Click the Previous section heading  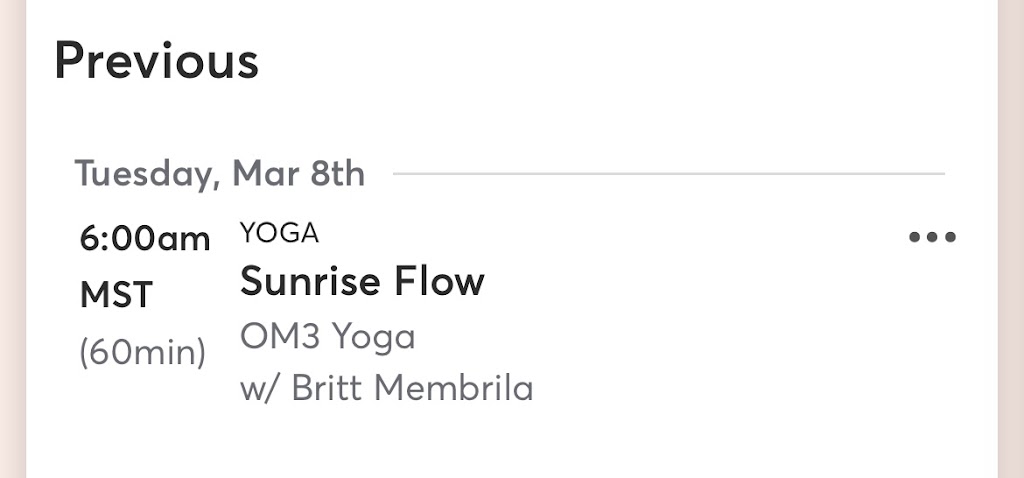(156, 61)
